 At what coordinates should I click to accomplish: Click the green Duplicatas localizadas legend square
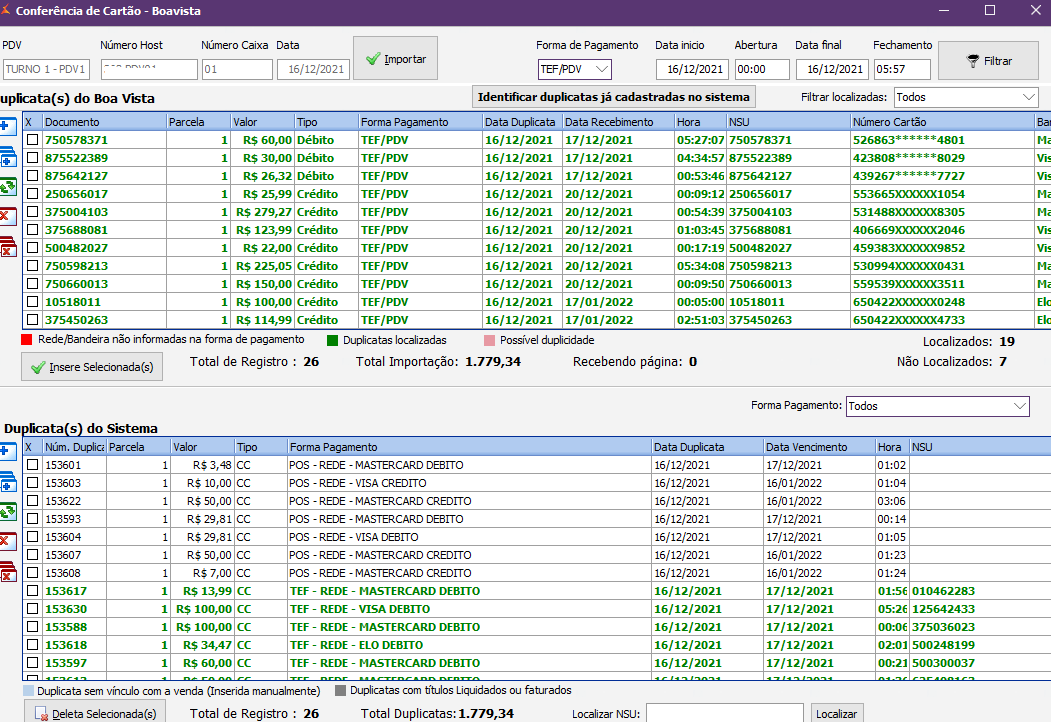point(334,340)
